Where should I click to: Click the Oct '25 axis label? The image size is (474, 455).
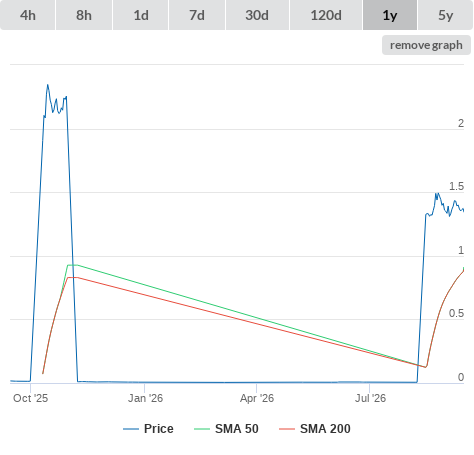[x=30, y=398]
